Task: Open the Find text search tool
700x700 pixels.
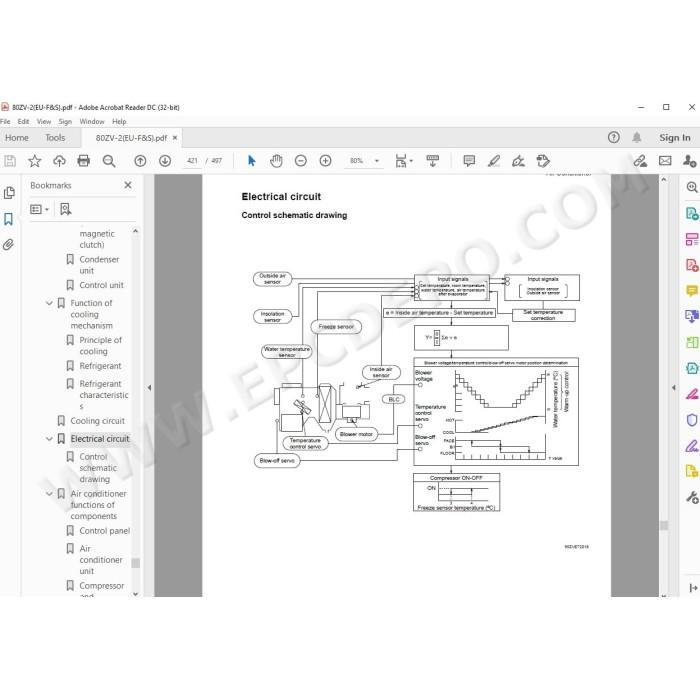Action: (108, 161)
